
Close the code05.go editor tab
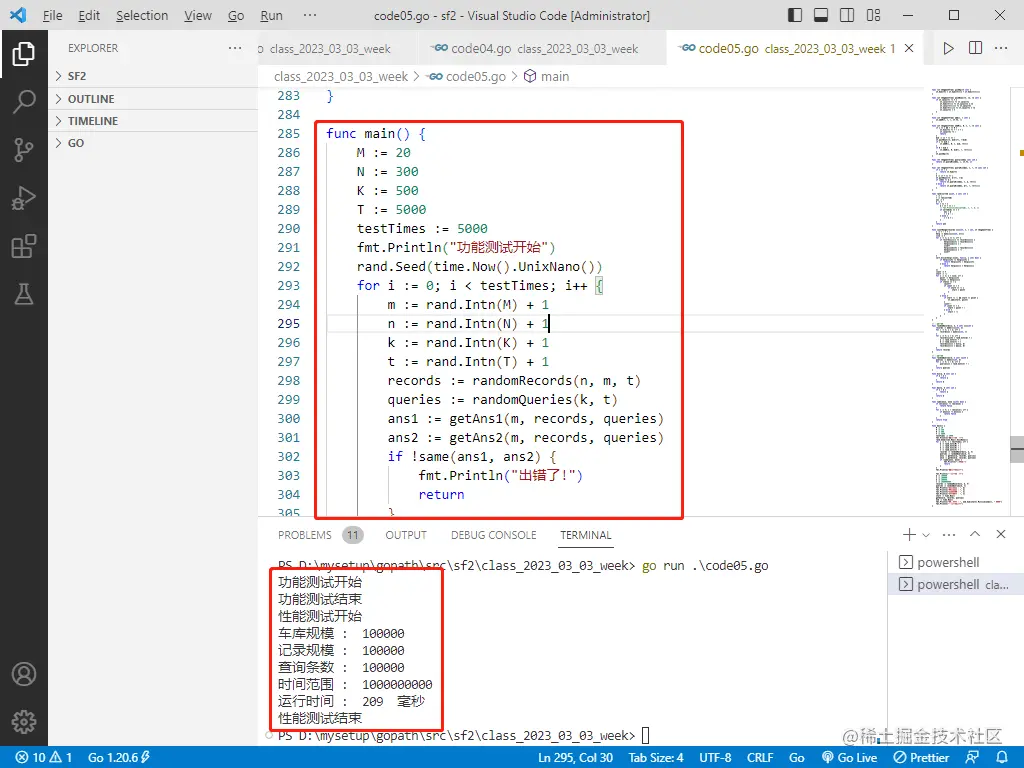pyautogui.click(x=909, y=48)
